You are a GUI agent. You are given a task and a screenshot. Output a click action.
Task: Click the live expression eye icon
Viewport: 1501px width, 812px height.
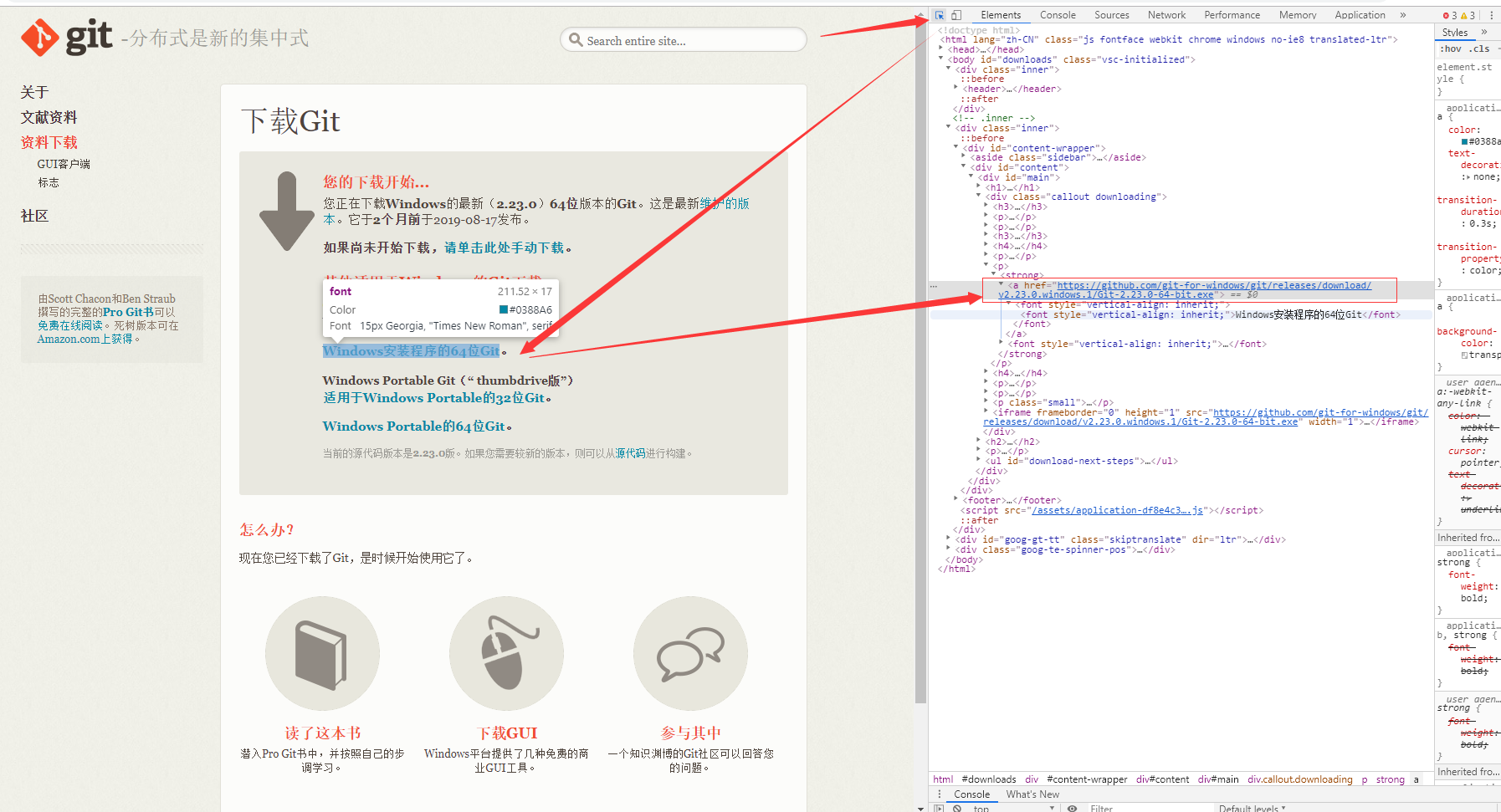point(1072,809)
